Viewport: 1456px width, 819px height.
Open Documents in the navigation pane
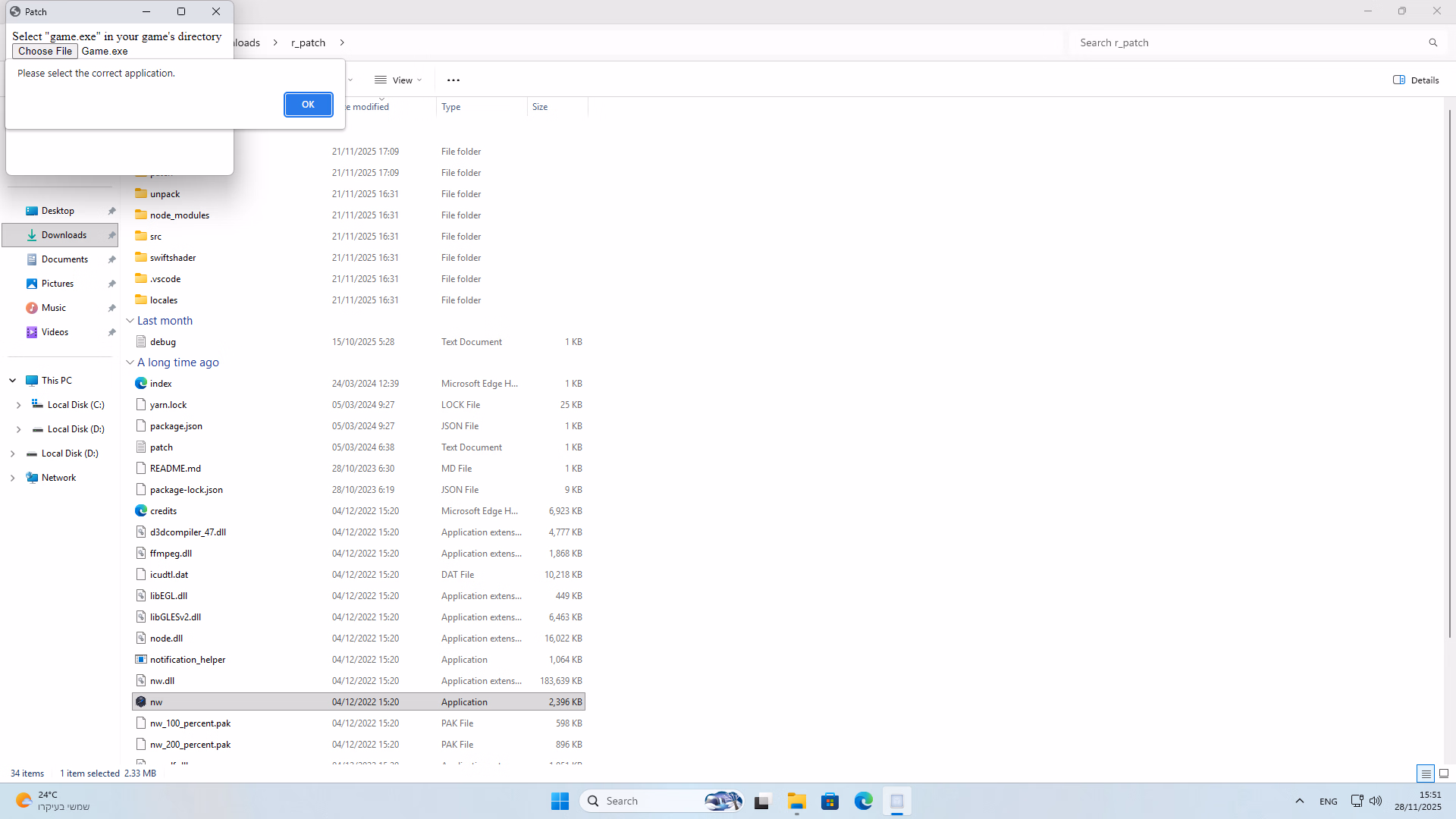pyautogui.click(x=64, y=259)
